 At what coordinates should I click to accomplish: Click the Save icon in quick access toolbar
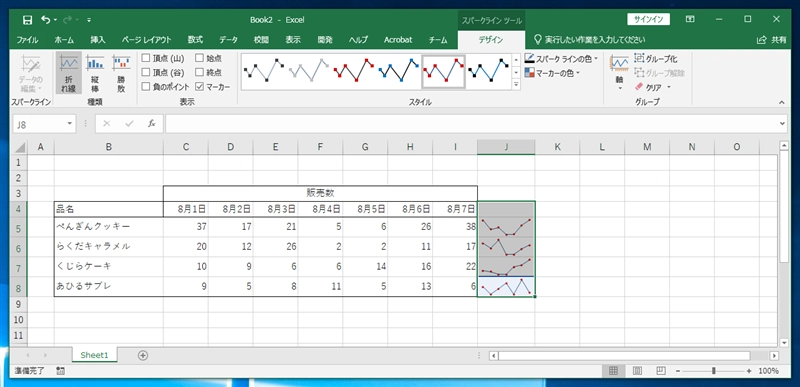click(x=28, y=20)
